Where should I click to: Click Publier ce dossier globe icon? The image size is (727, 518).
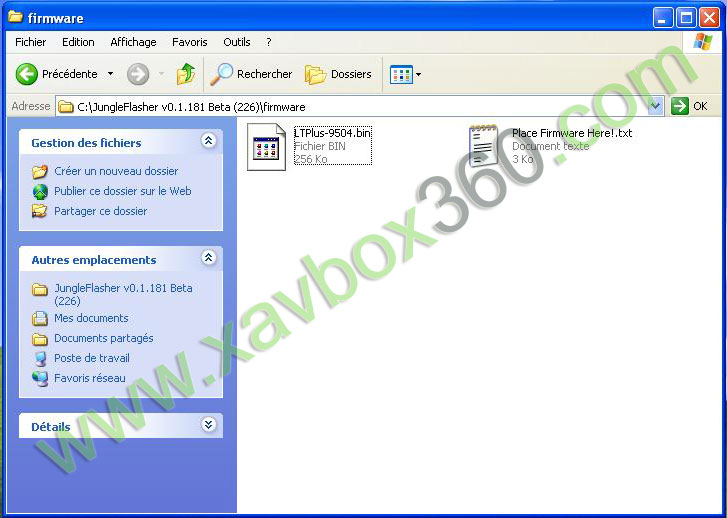40,192
